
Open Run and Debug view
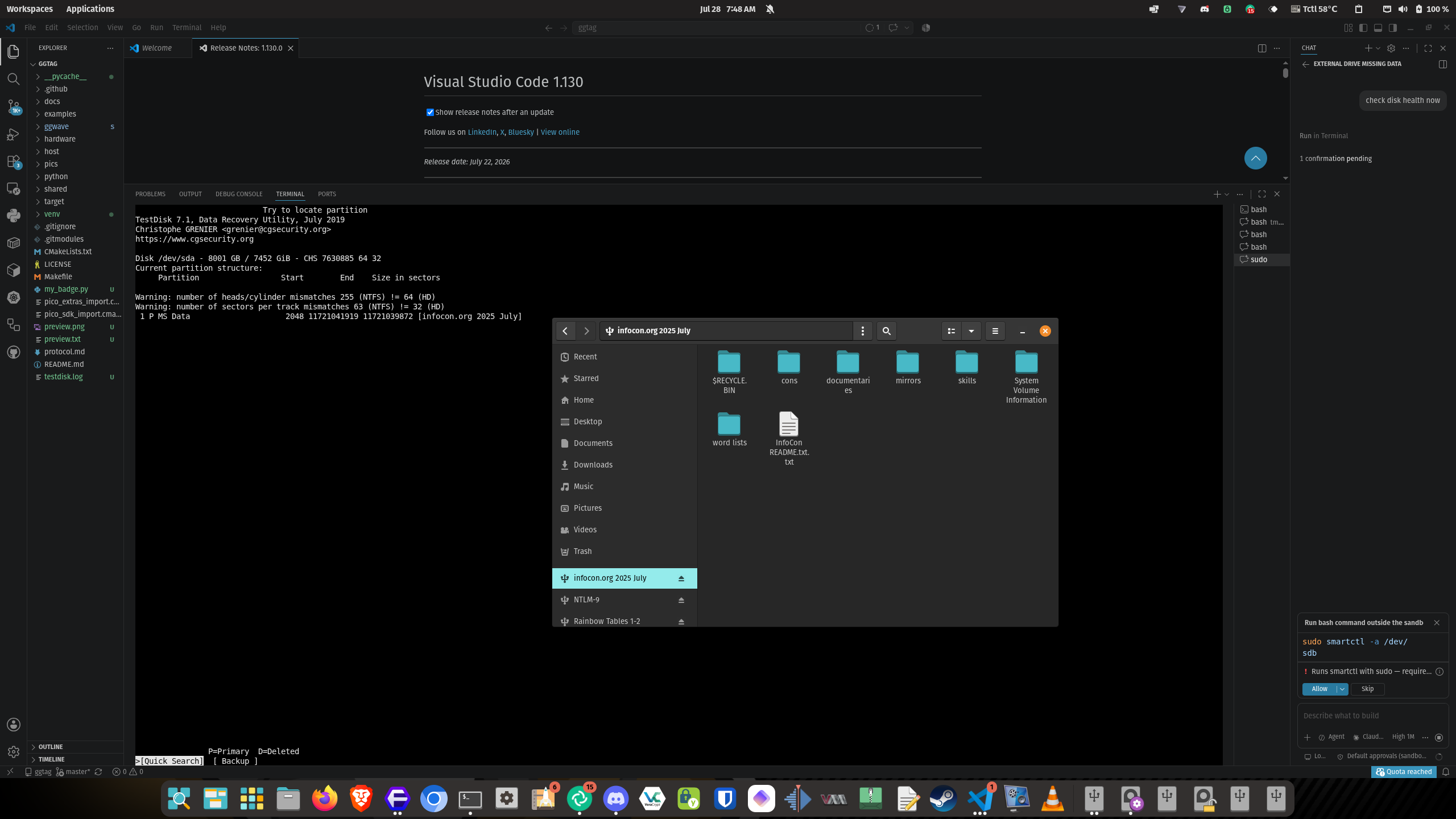click(14, 134)
